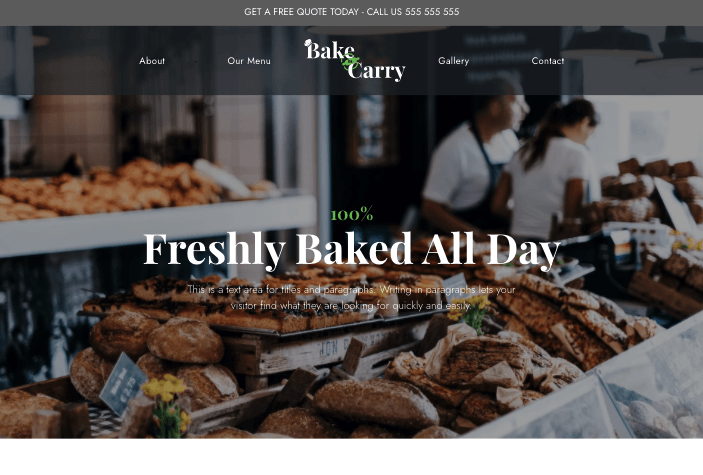Click the paragraph text below the heading

(x=352, y=297)
